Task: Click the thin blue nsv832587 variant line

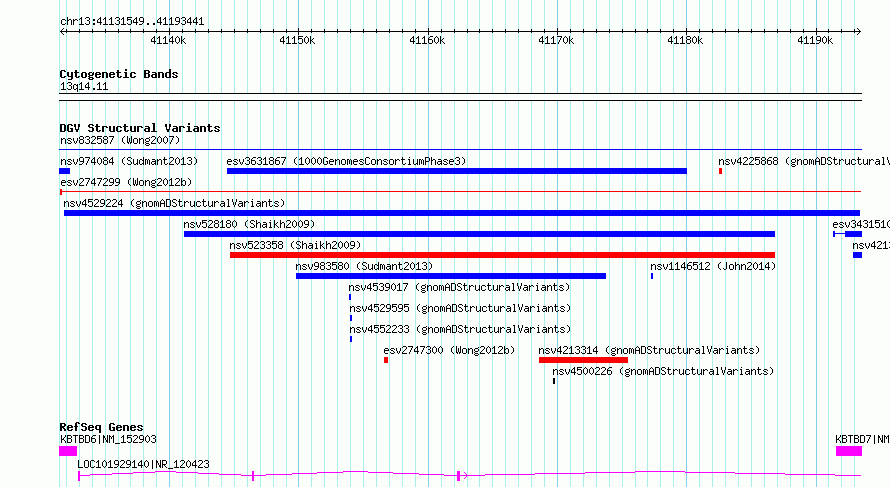Action: pyautogui.click(x=460, y=150)
